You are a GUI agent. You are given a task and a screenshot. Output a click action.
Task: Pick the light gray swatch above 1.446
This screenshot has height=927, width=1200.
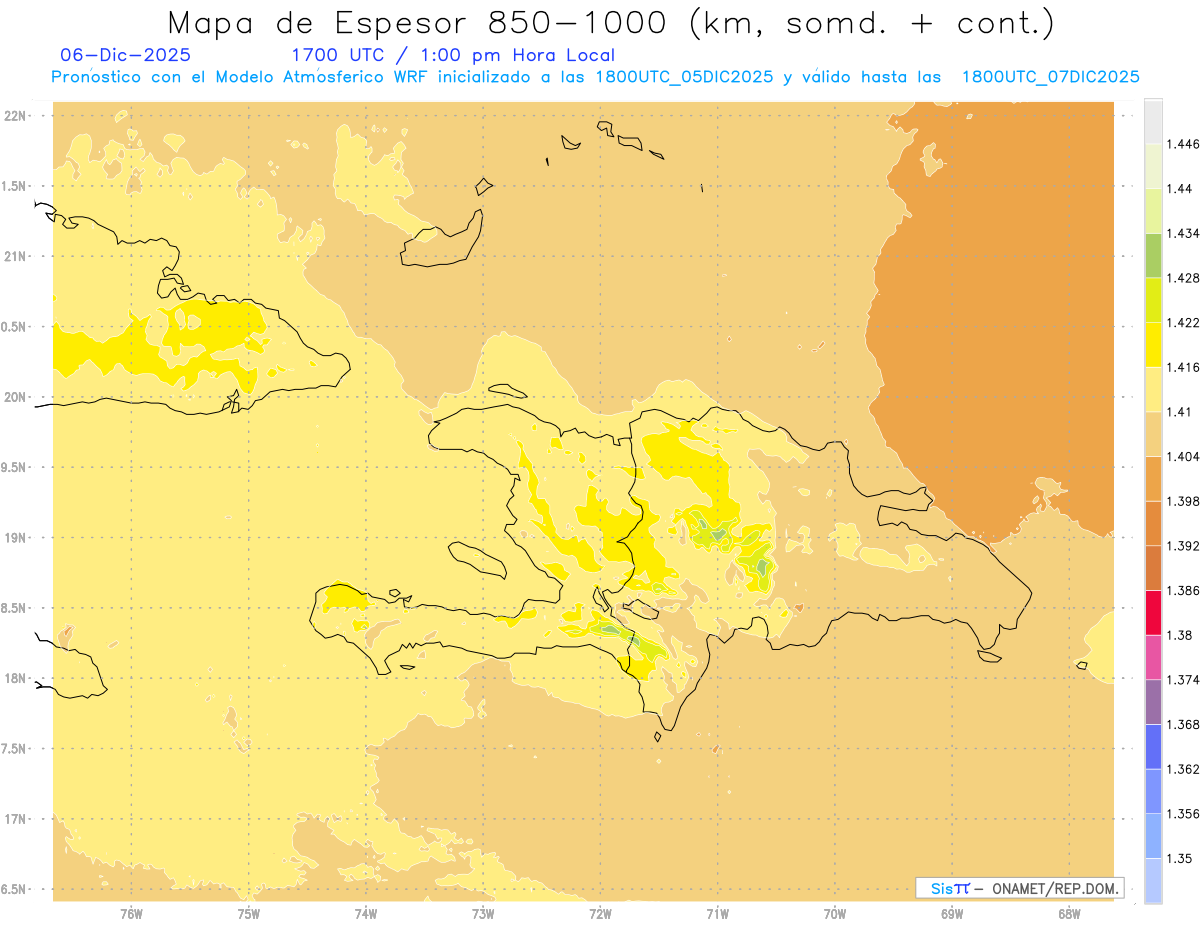coord(1153,122)
